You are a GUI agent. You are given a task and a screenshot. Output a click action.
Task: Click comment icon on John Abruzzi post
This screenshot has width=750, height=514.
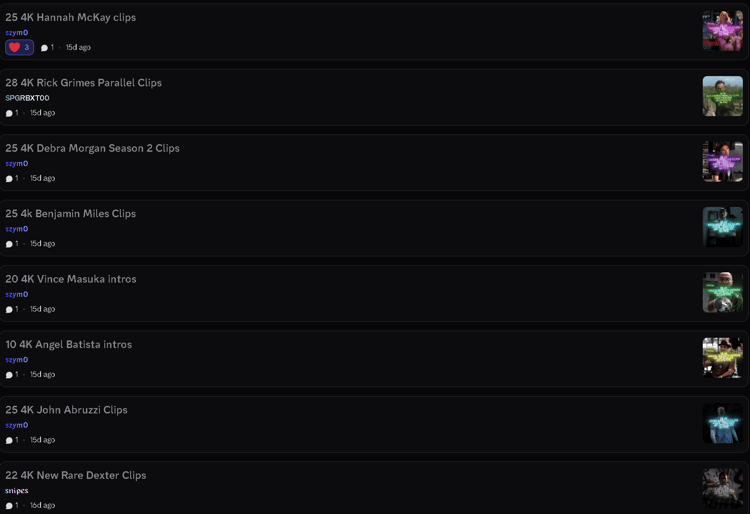(9, 440)
